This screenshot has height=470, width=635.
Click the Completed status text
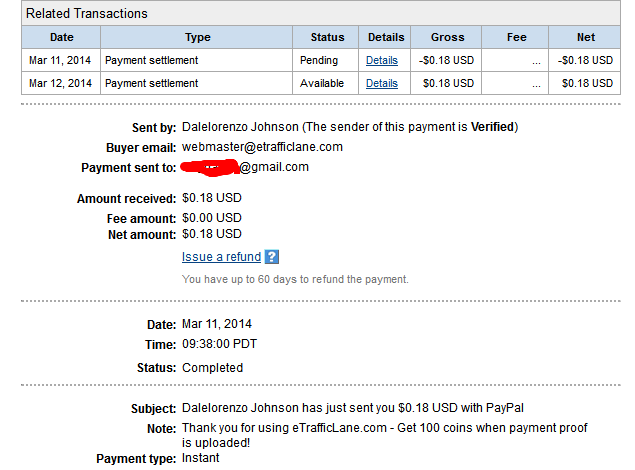213,368
